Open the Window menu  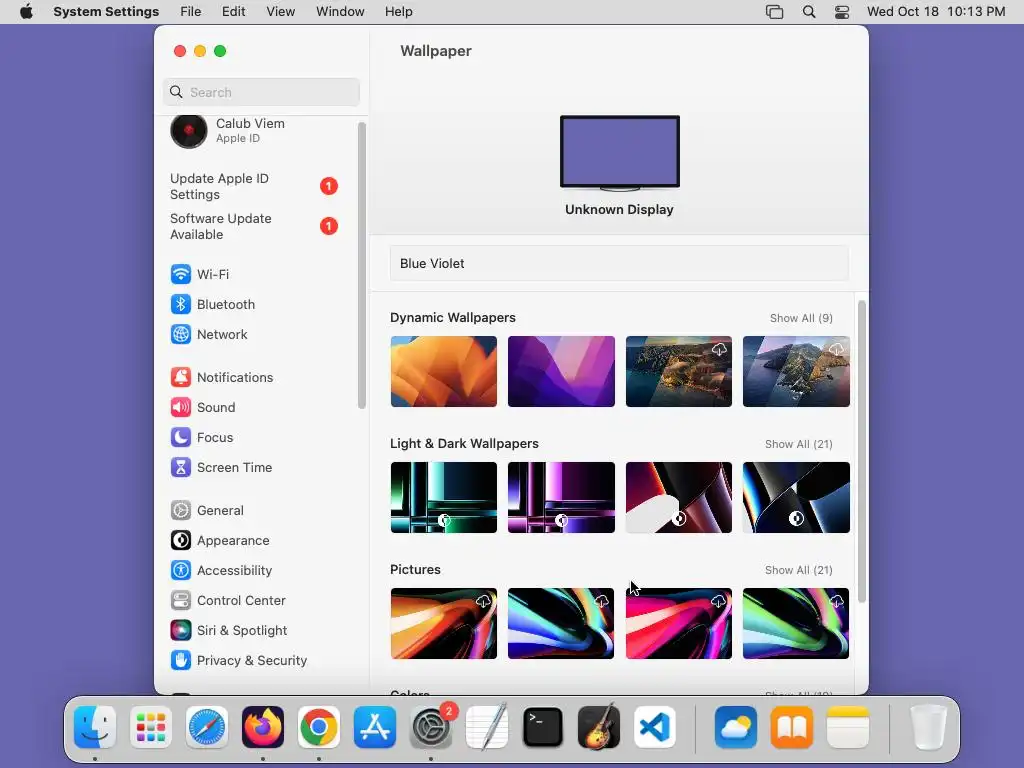click(x=340, y=12)
